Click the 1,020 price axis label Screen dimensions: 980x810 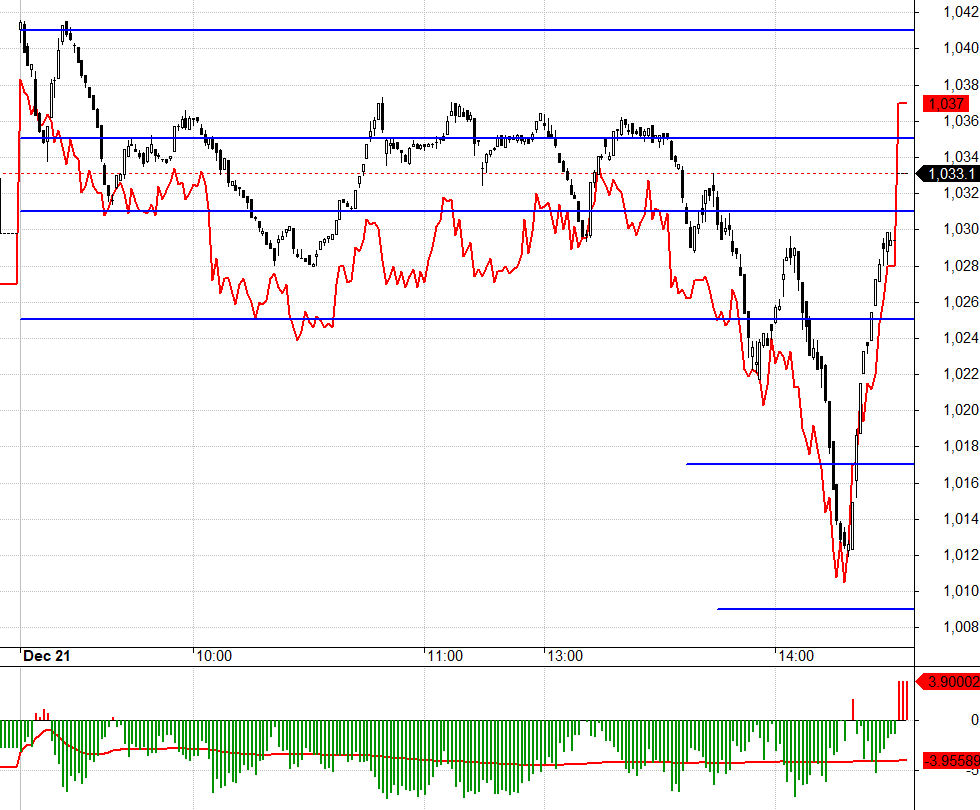click(x=961, y=410)
